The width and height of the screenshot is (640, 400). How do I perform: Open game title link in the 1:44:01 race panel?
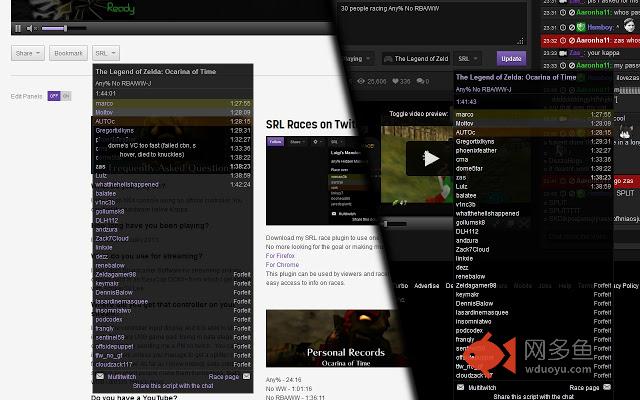[x=156, y=71]
